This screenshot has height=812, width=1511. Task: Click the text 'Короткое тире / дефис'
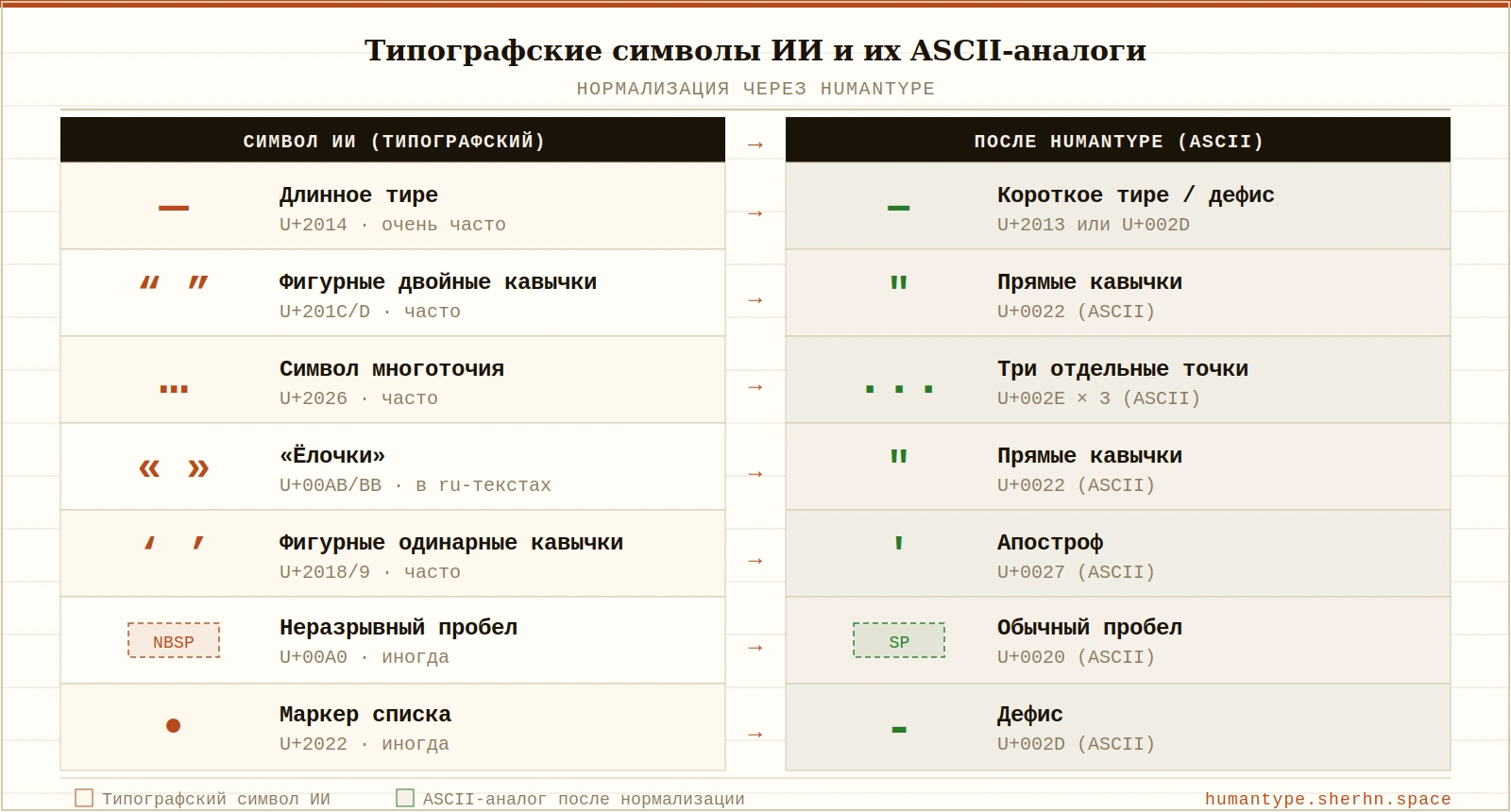coord(1136,195)
